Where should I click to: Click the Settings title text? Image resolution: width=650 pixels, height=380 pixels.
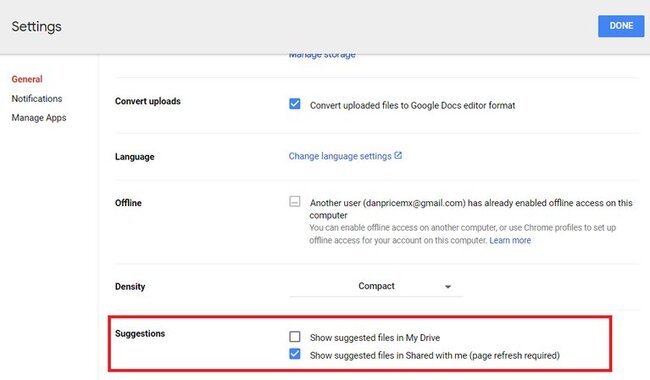(x=36, y=27)
